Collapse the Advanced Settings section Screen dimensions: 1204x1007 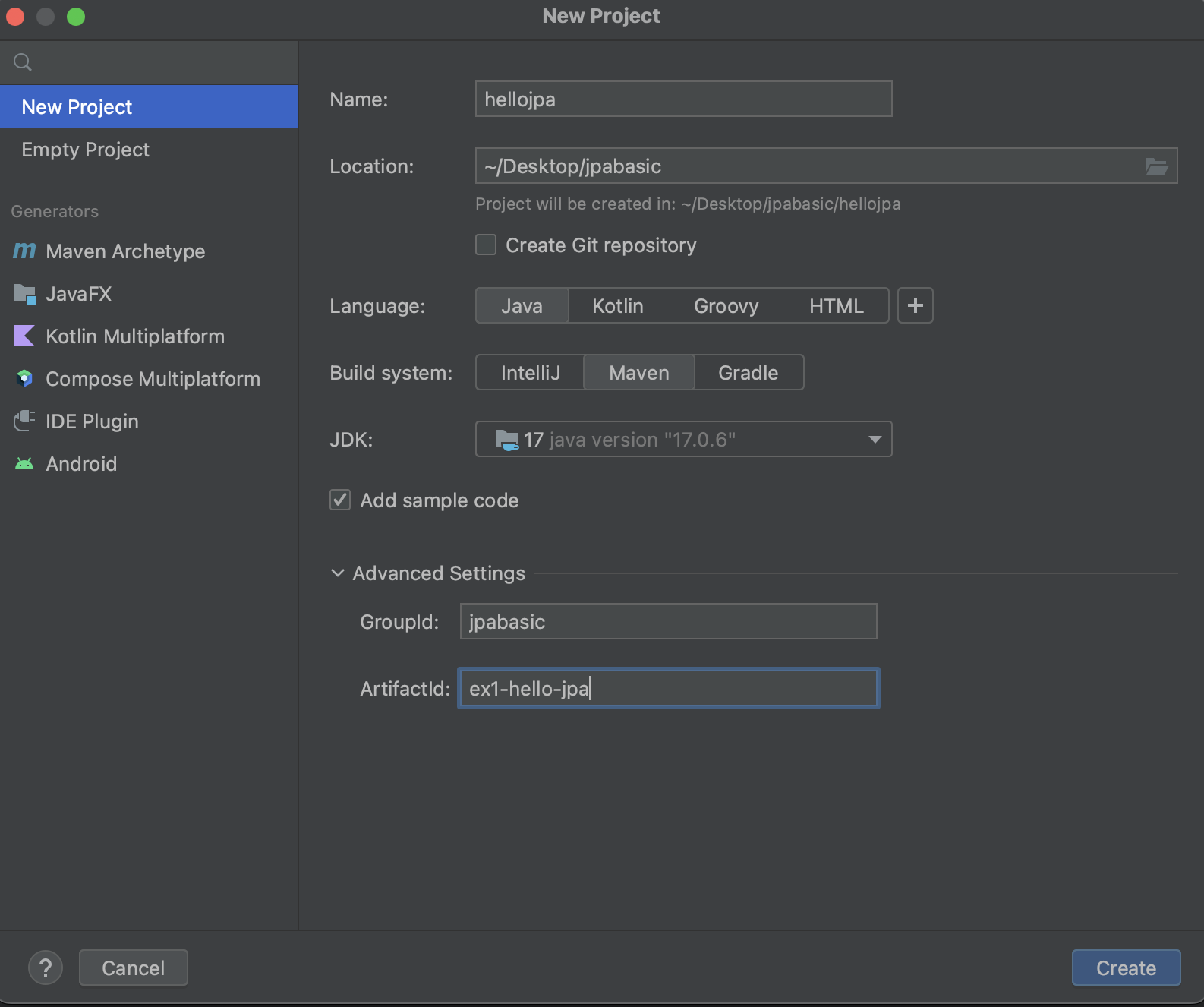[338, 573]
